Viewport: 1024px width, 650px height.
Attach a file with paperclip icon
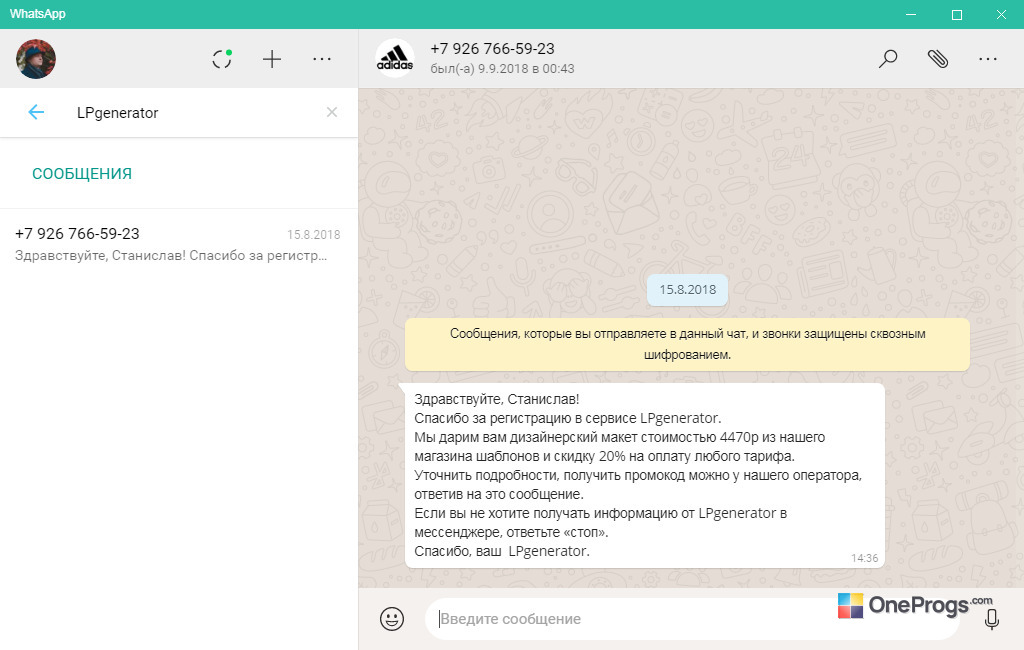pyautogui.click(x=938, y=59)
